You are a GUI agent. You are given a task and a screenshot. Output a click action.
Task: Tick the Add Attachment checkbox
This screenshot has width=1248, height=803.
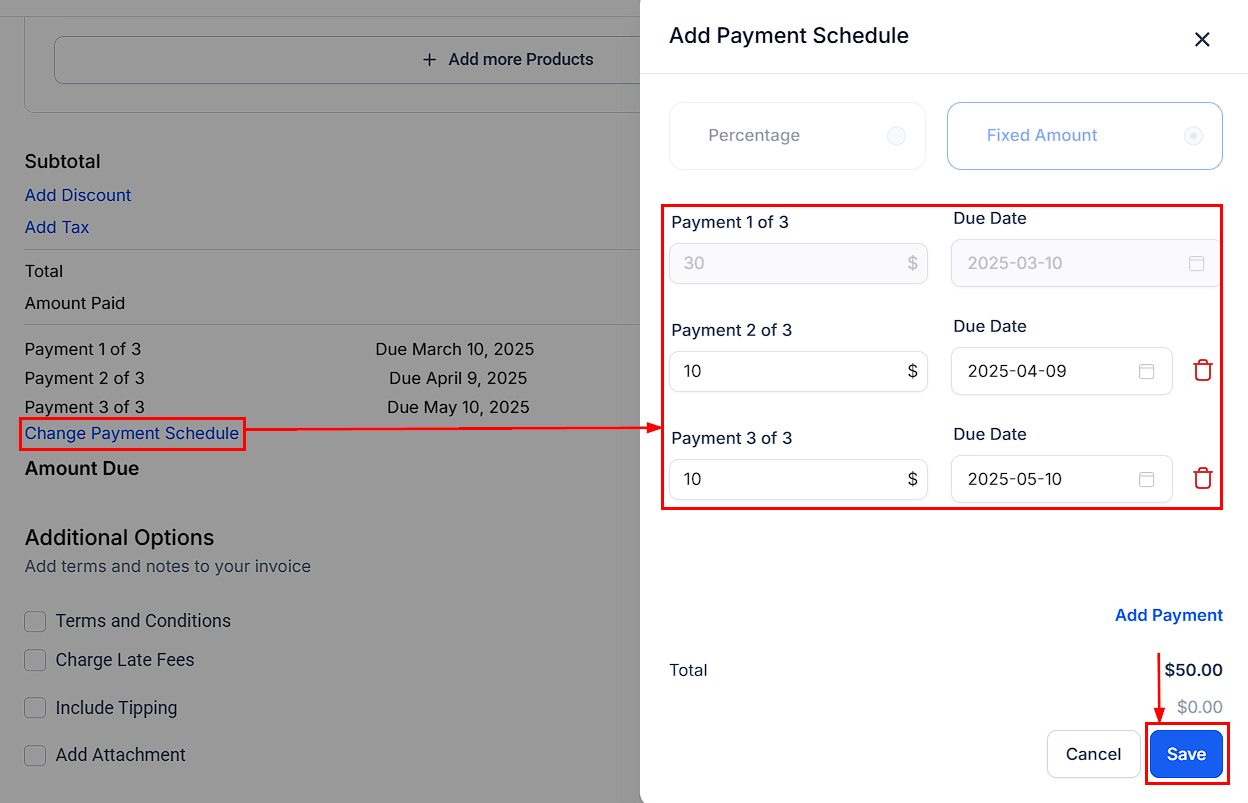(x=36, y=756)
